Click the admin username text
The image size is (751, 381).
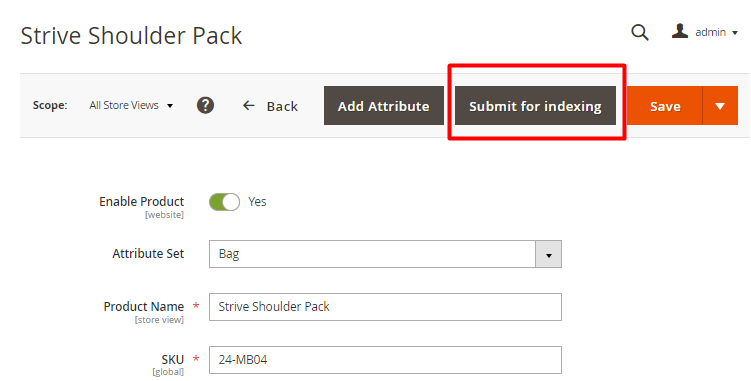tap(710, 33)
